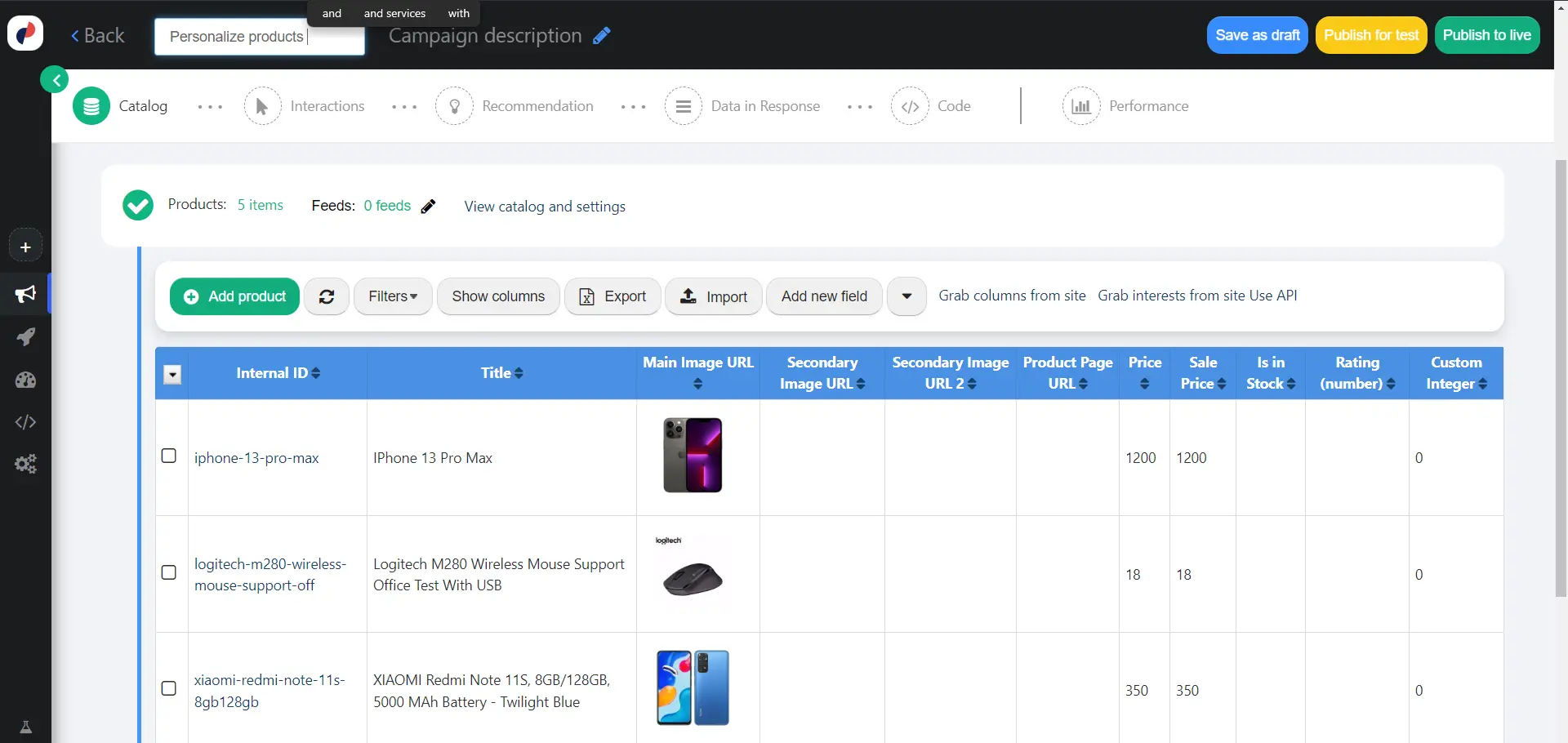Open the flask icon at sidebar bottom
1568x743 pixels.
tap(25, 727)
